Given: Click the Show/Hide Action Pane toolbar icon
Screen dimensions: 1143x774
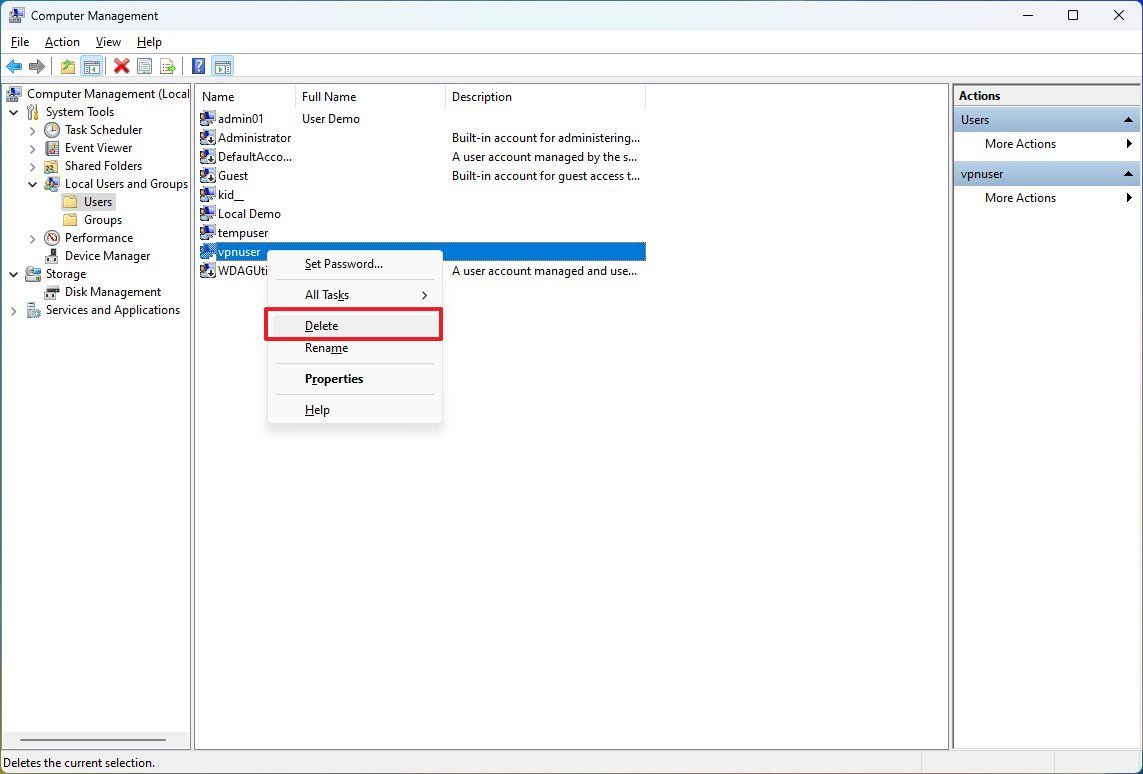Looking at the screenshot, I should point(222,66).
